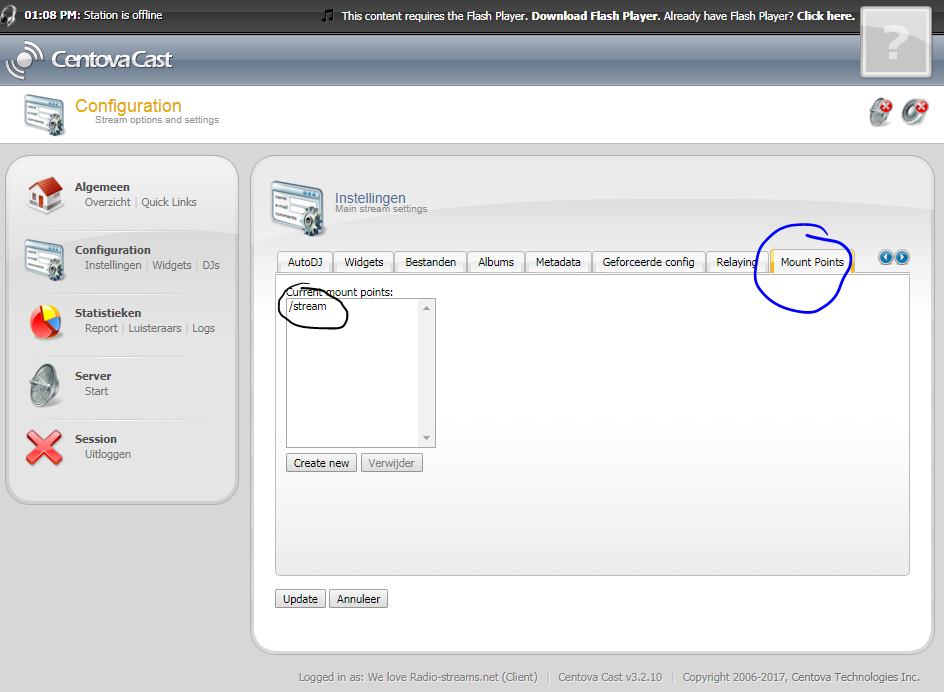The height and width of the screenshot is (692, 944).
Task: Click the Configuration gear icon in sidebar
Action: click(x=45, y=259)
